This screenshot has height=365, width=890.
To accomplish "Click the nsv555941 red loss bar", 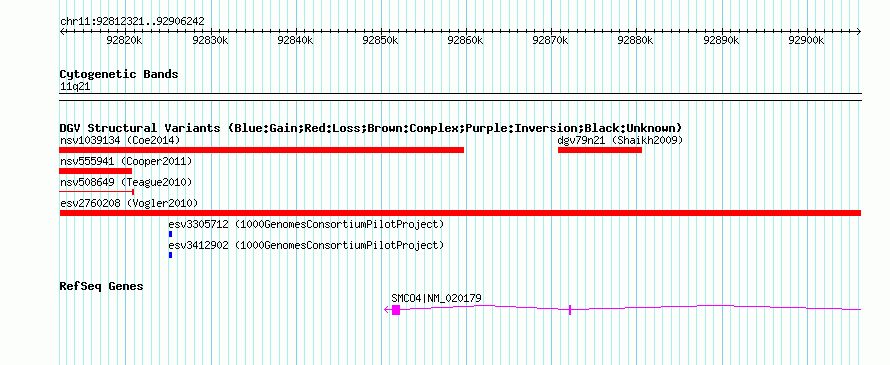I will [x=95, y=171].
